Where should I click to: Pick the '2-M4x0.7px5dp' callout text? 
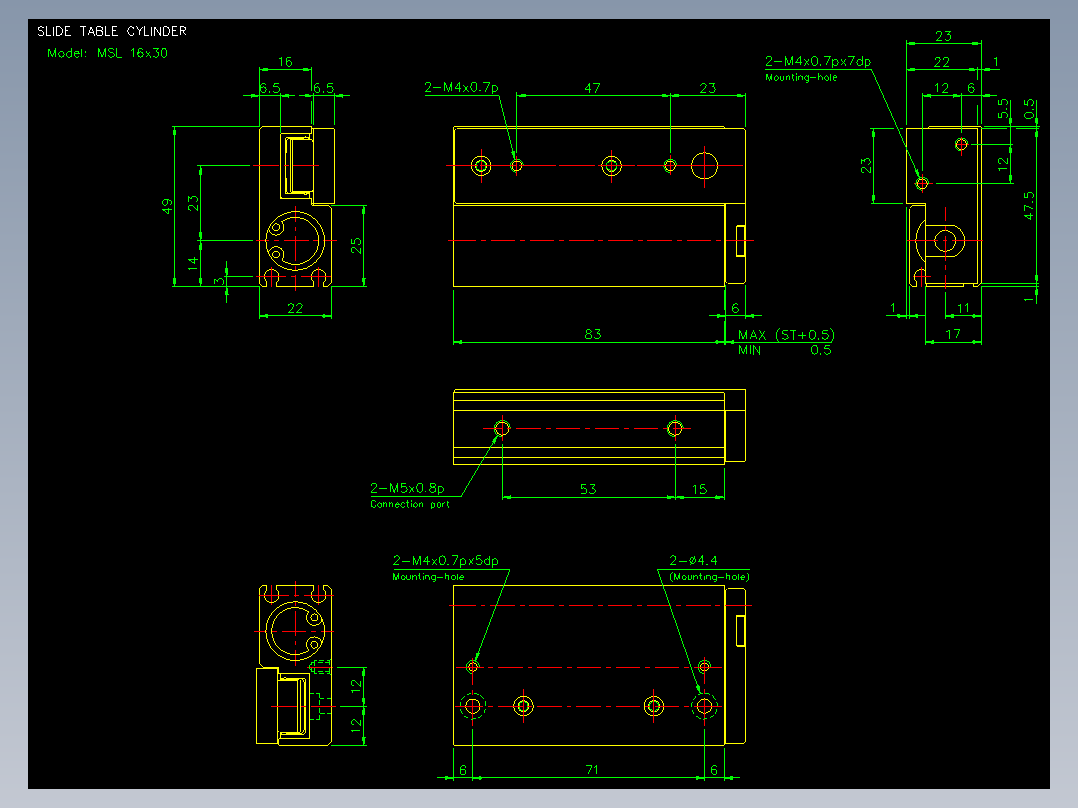[446, 560]
